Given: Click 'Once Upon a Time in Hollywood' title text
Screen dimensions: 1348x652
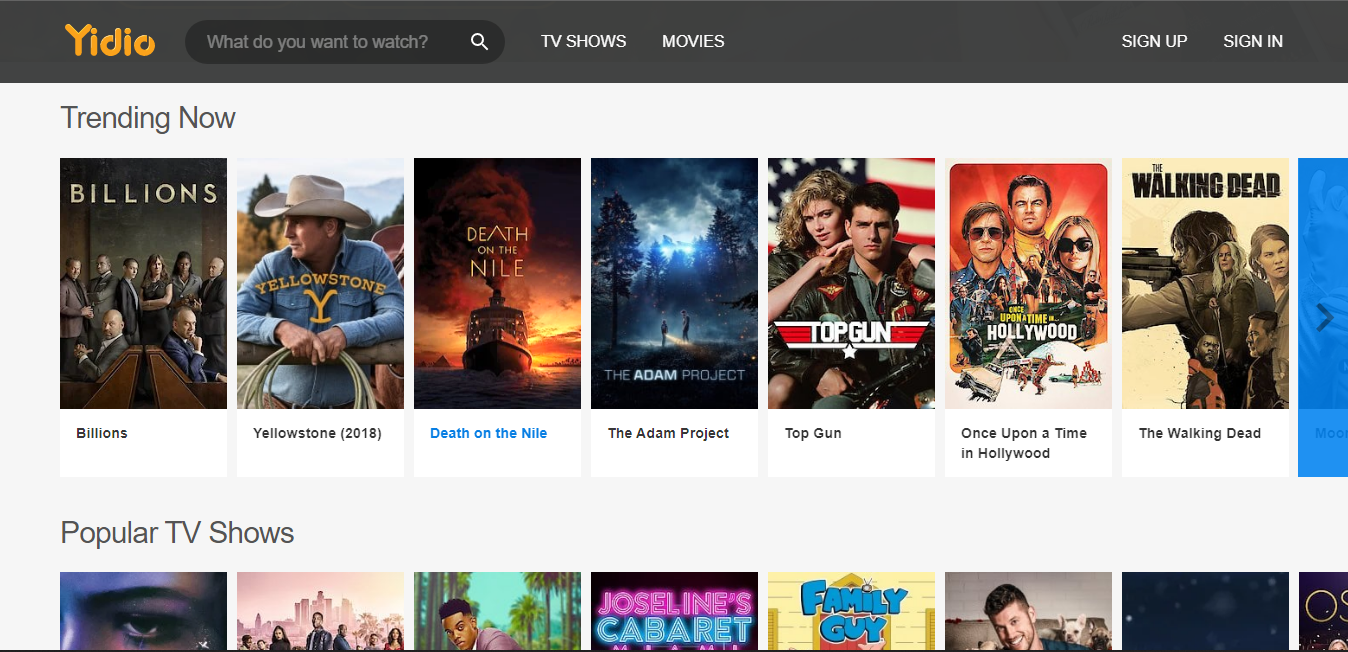Looking at the screenshot, I should [1024, 443].
